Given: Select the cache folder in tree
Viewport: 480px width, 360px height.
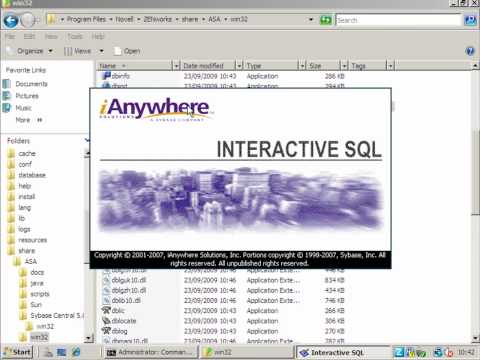Looking at the screenshot, I should [27, 154].
